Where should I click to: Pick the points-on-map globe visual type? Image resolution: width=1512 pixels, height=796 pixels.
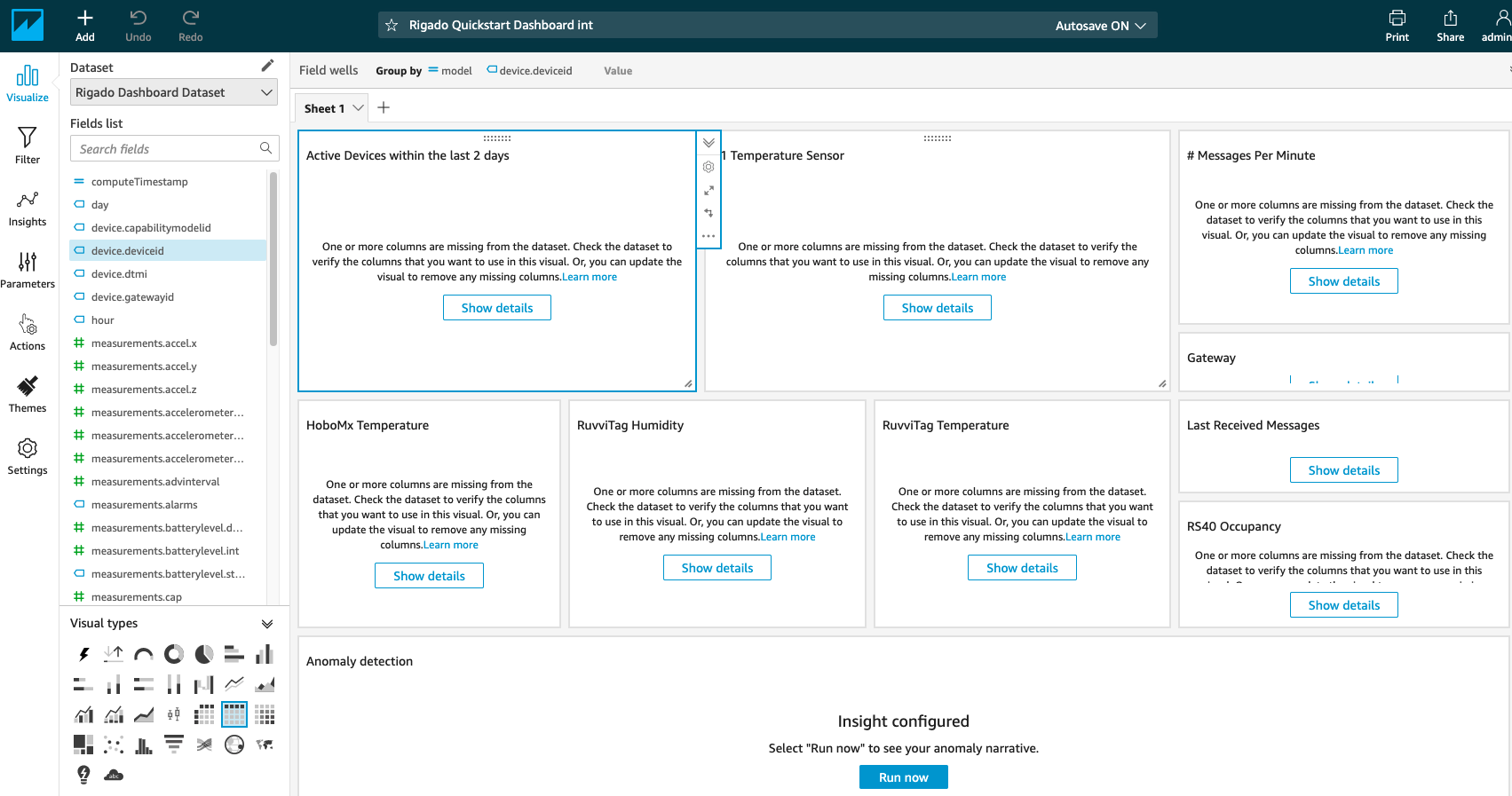coord(234,744)
